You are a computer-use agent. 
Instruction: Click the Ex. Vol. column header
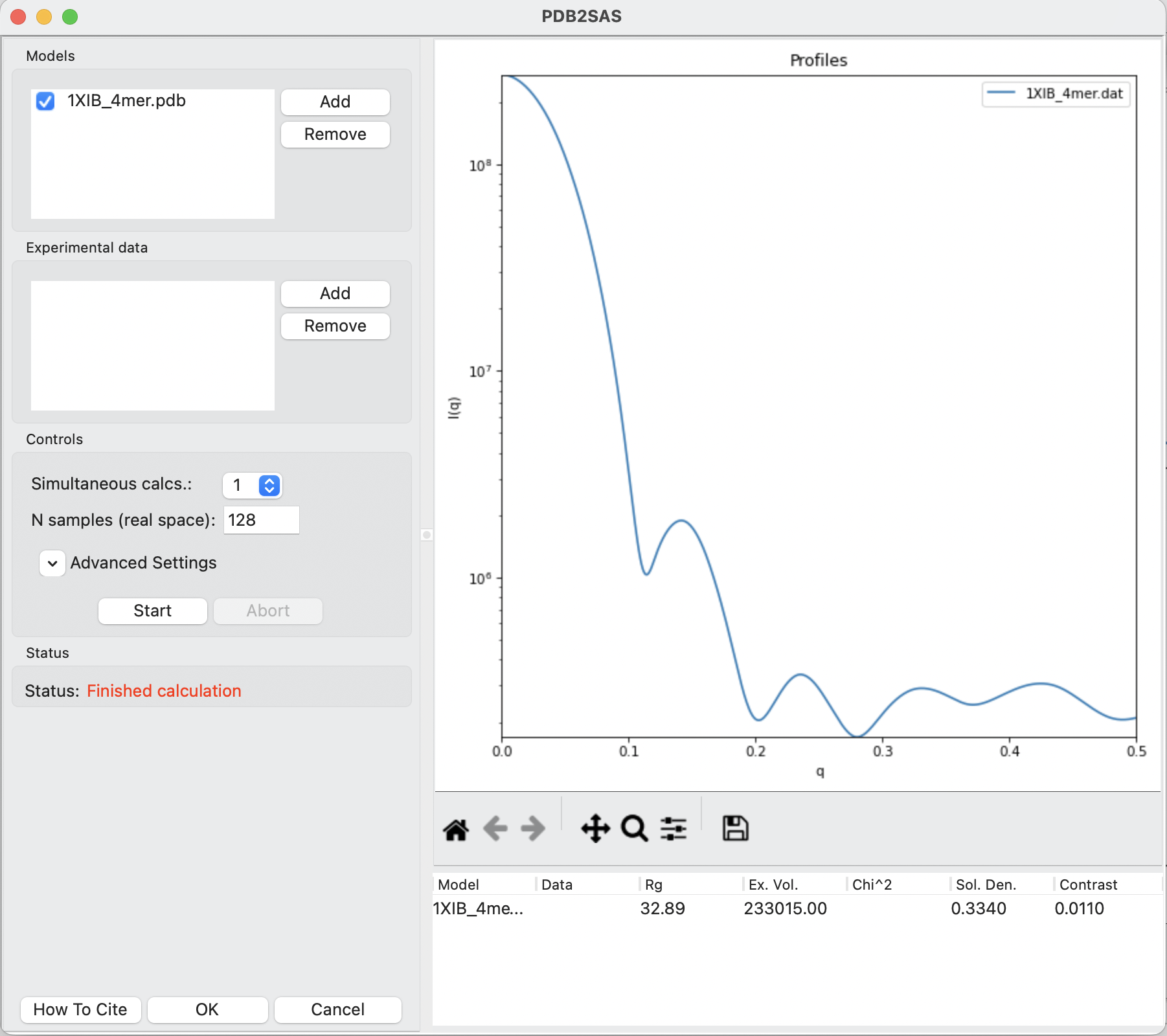point(795,884)
